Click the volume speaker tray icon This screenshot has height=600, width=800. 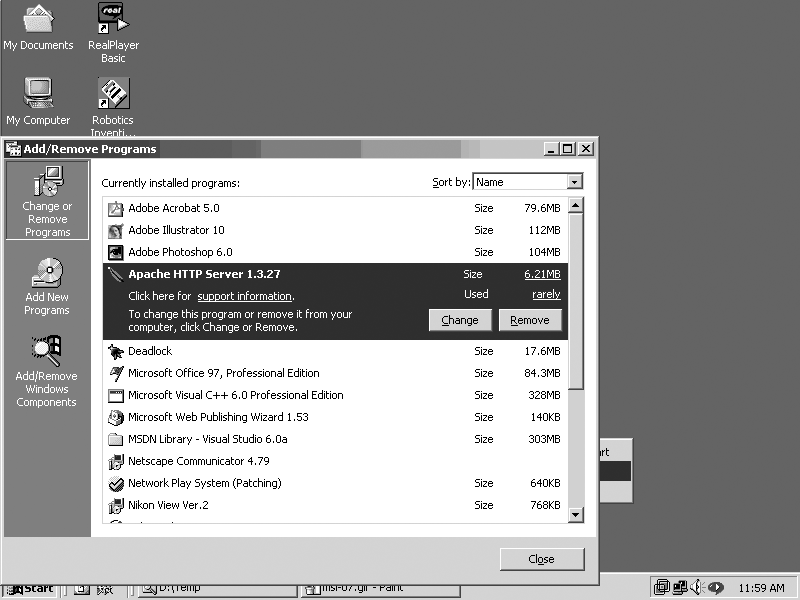[697, 587]
